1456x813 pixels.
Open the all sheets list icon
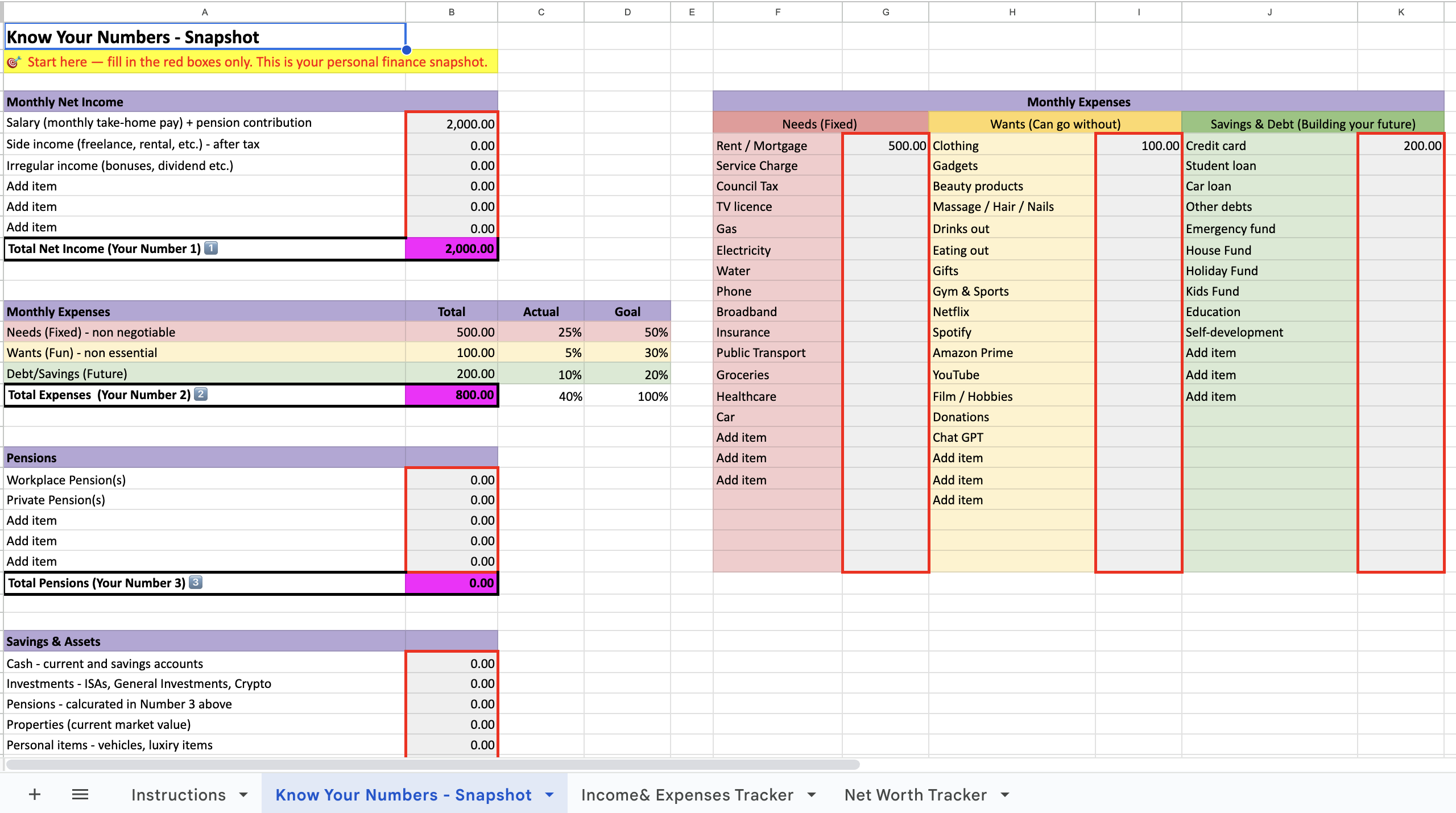click(x=80, y=794)
